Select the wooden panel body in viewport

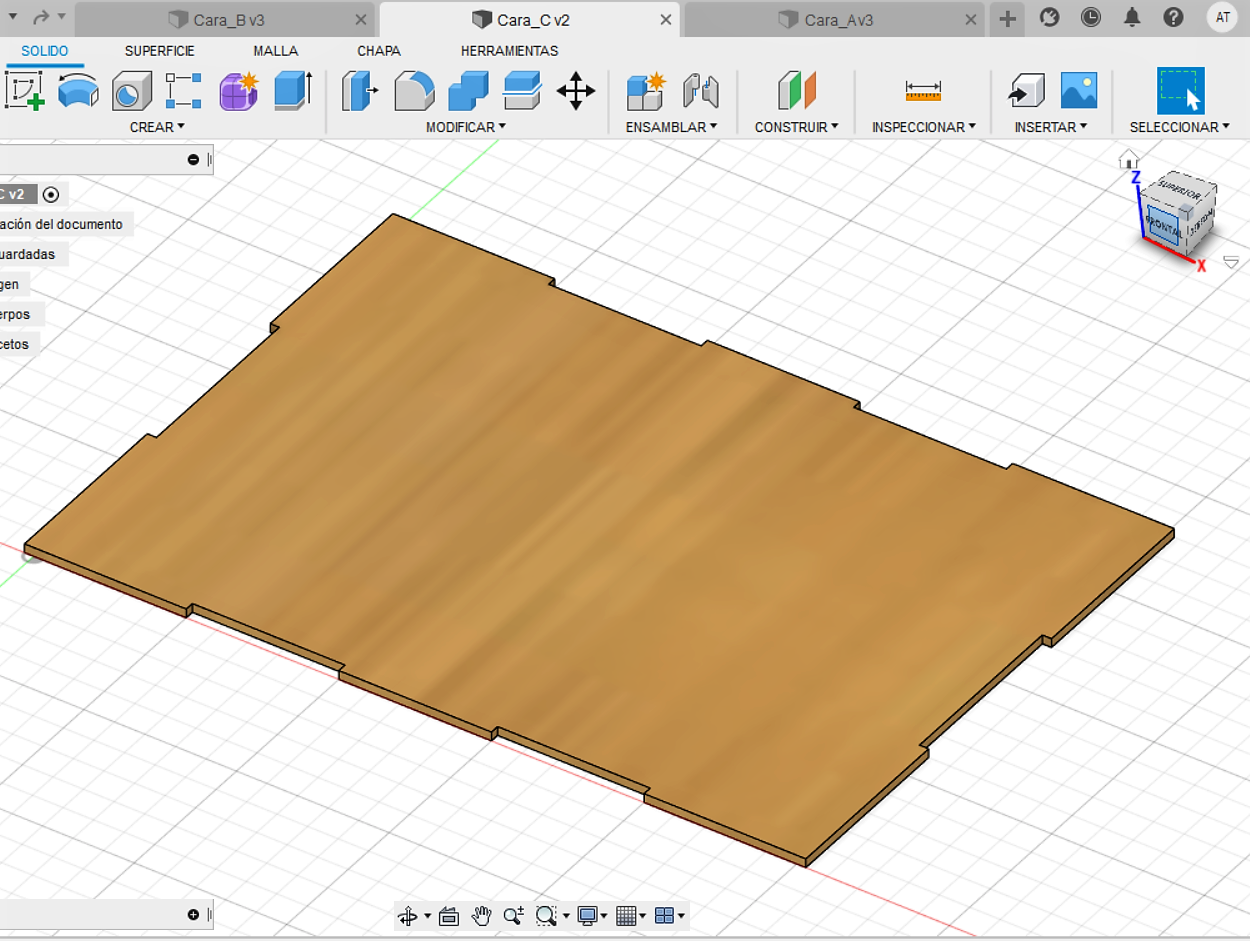(x=600, y=540)
